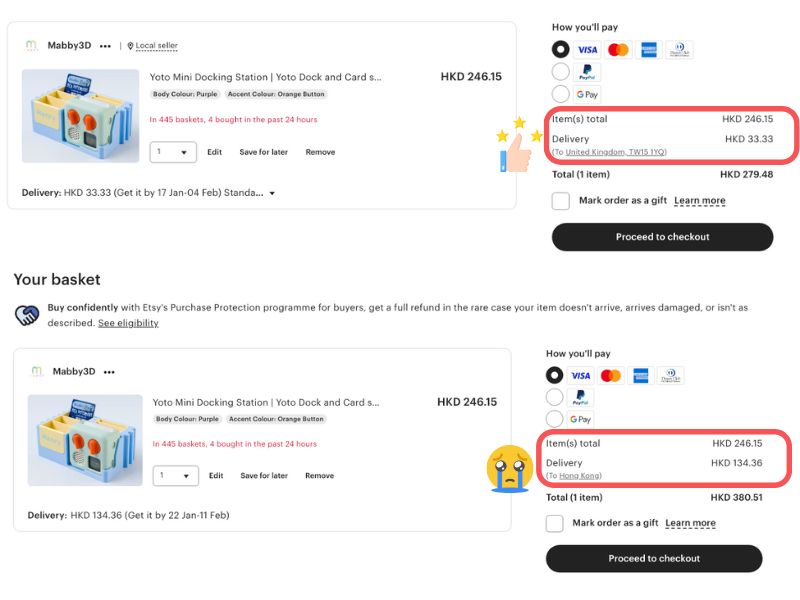
Task: Tick the top Mark order as a gift checkbox
Action: (561, 201)
